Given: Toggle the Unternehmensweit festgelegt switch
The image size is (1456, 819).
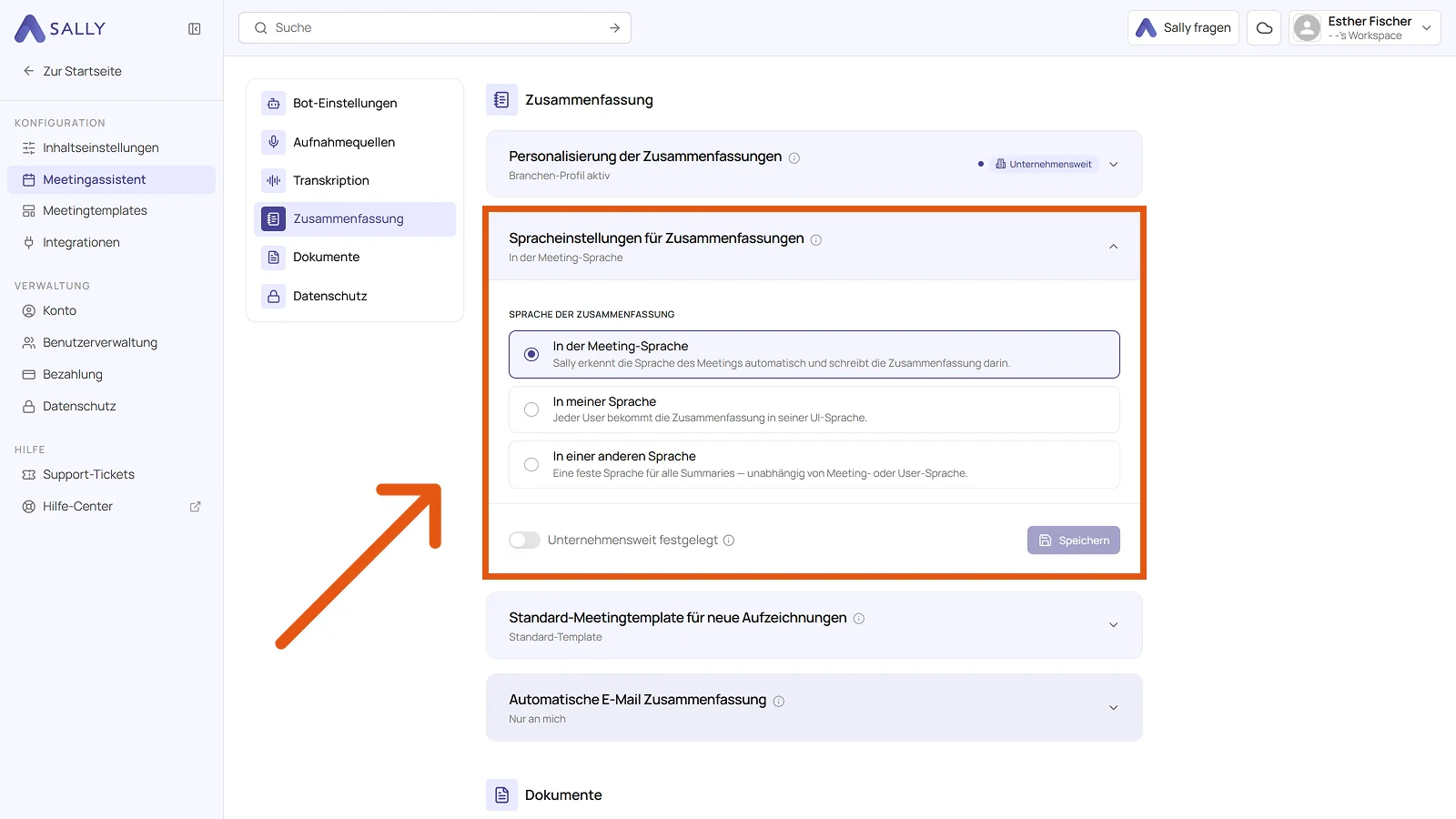Looking at the screenshot, I should (524, 541).
